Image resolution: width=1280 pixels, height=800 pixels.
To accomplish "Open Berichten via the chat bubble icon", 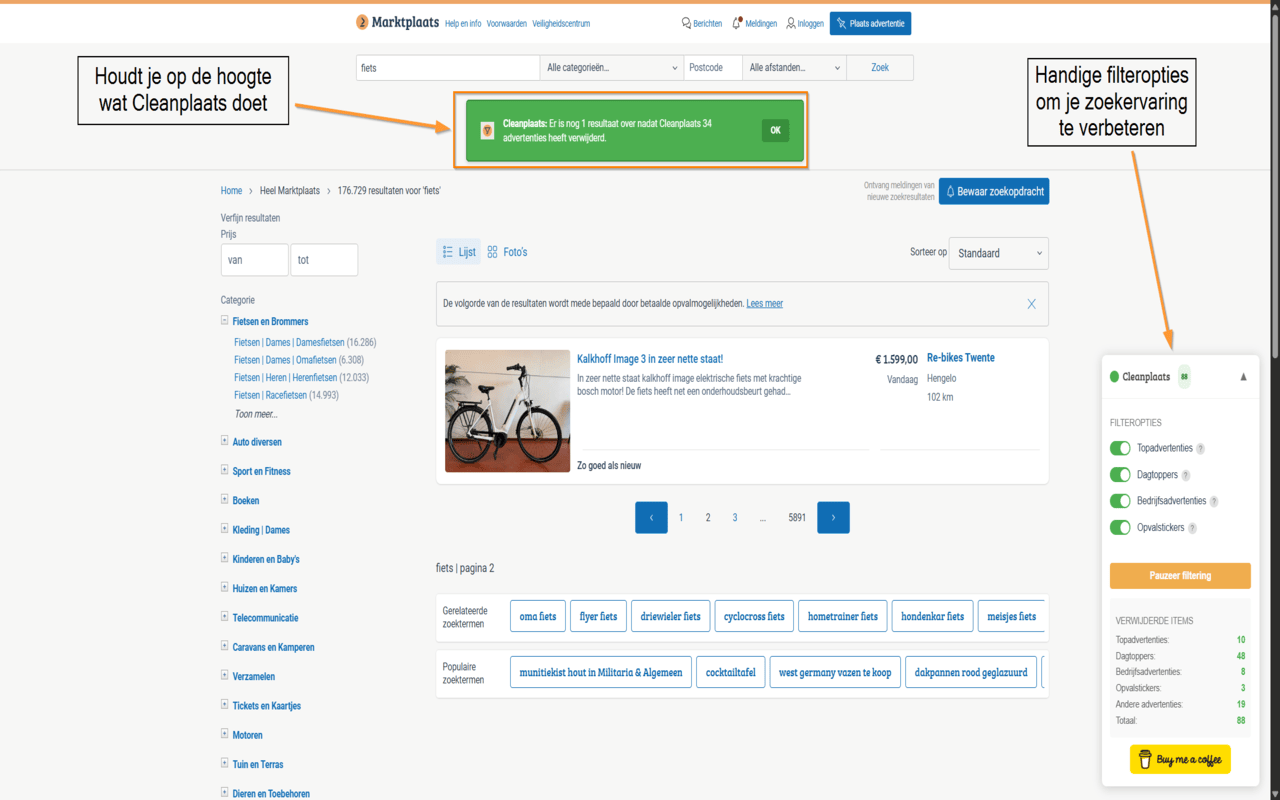I will point(686,23).
